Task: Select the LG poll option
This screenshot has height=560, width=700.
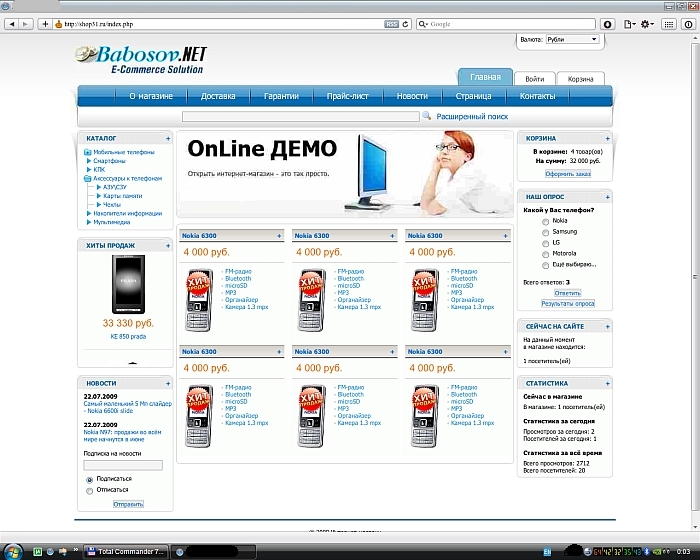Action: [545, 244]
